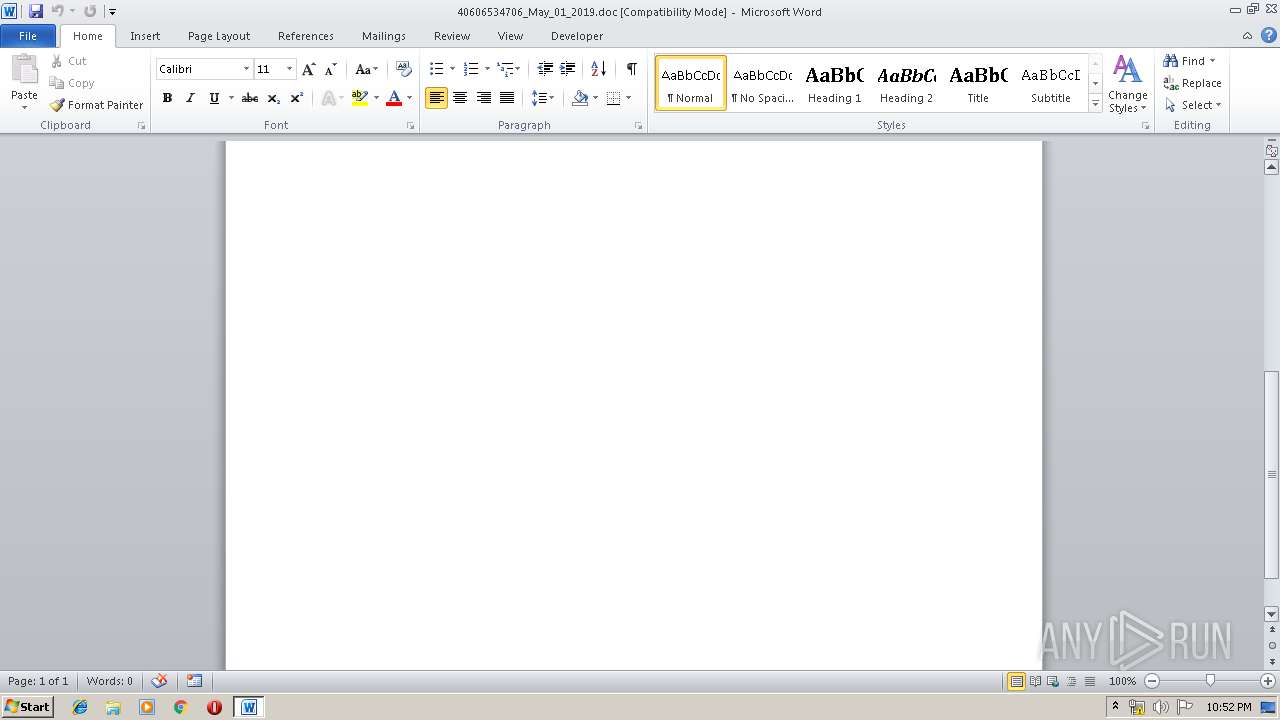
Task: Switch to the Insert tab
Action: 145,36
